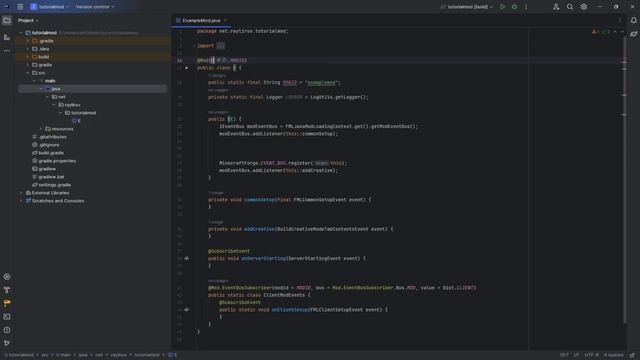This screenshot has width=640, height=360.
Task: Select the java folder in tree
Action: pos(56,89)
